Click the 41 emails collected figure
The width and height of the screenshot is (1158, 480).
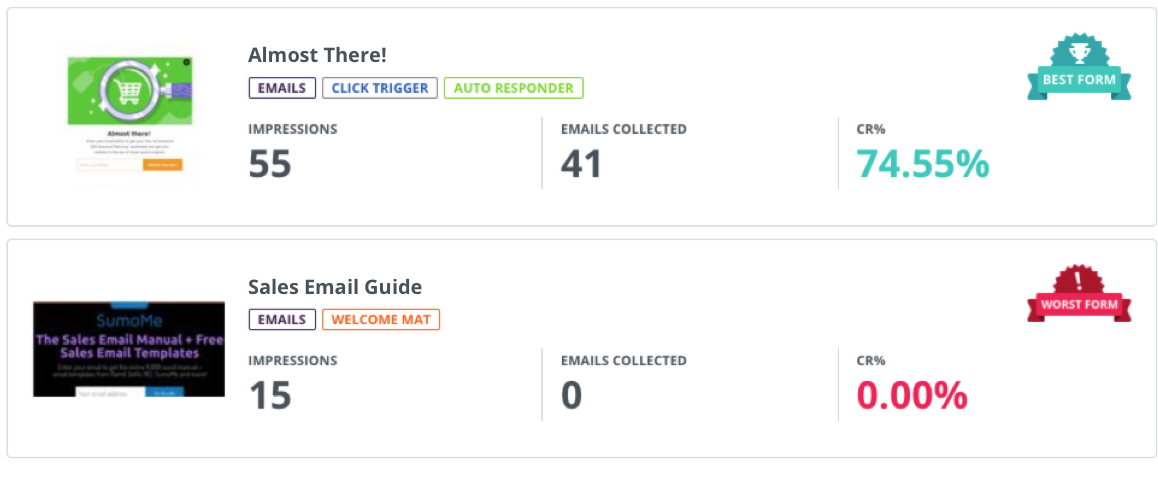pos(582,165)
